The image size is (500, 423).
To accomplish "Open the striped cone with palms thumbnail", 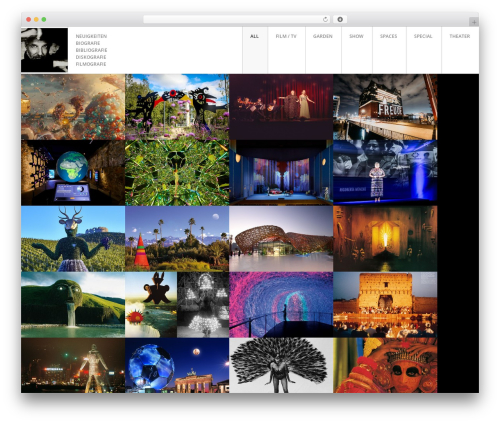I will click(x=177, y=239).
